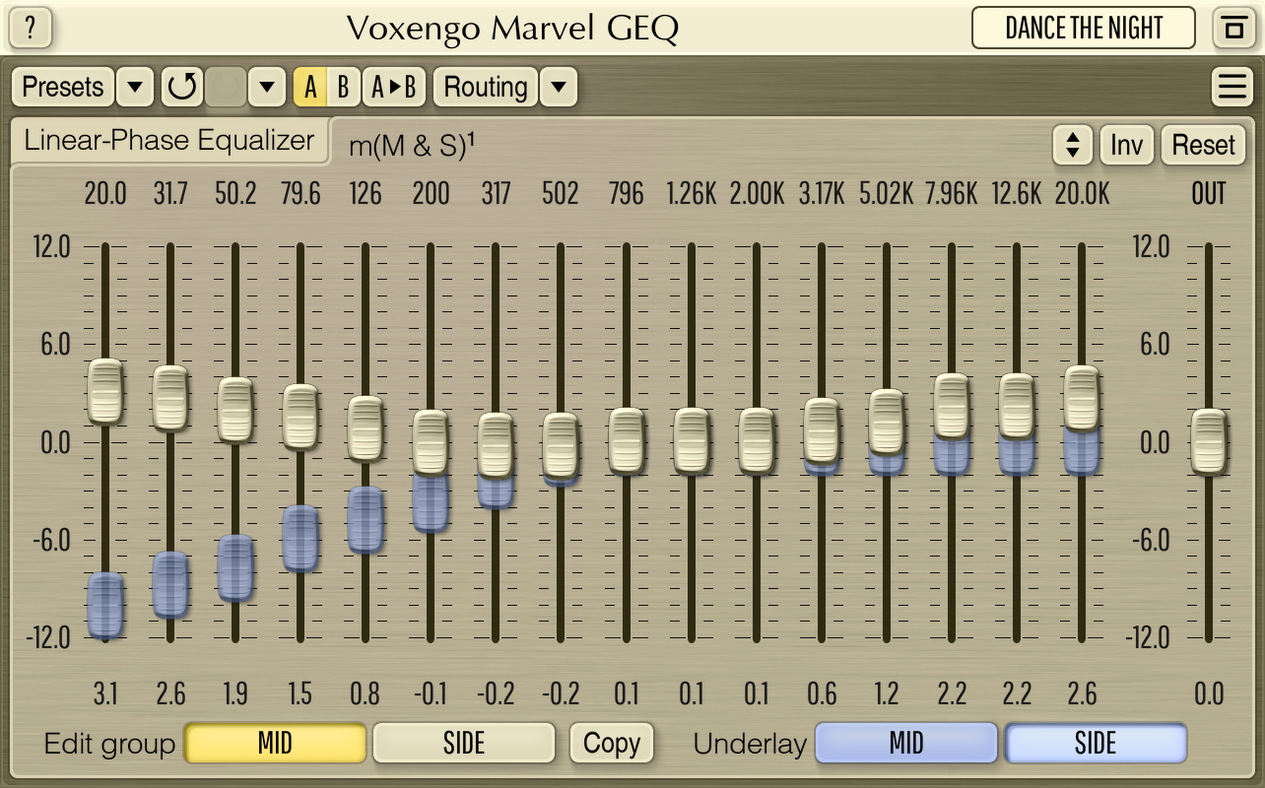Image resolution: width=1265 pixels, height=788 pixels.
Task: Click the blank slot button beside undo
Action: pos(225,87)
